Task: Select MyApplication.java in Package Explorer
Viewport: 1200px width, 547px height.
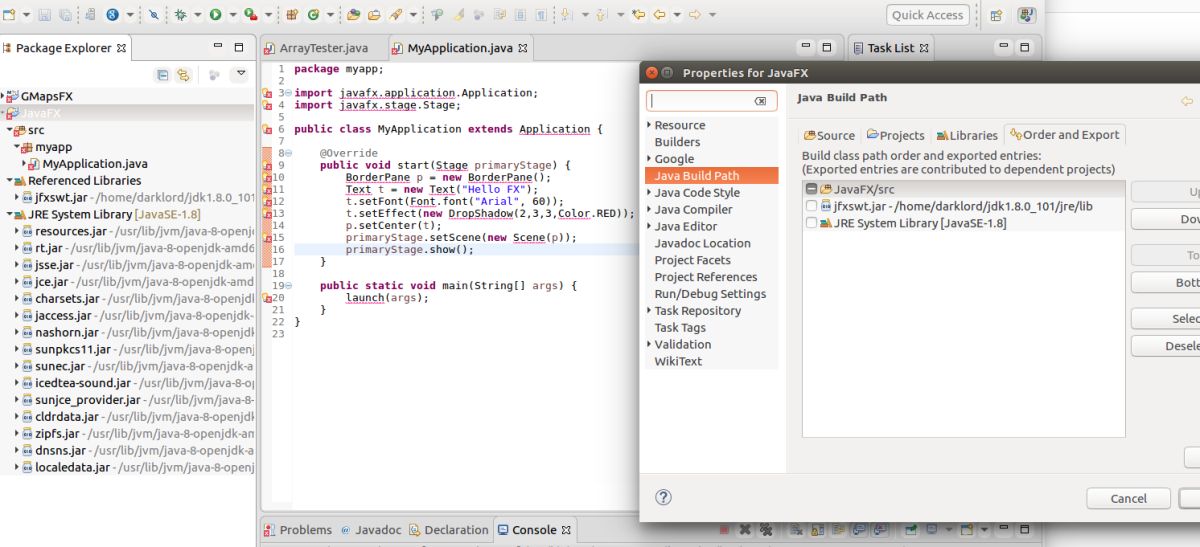Action: (95, 164)
